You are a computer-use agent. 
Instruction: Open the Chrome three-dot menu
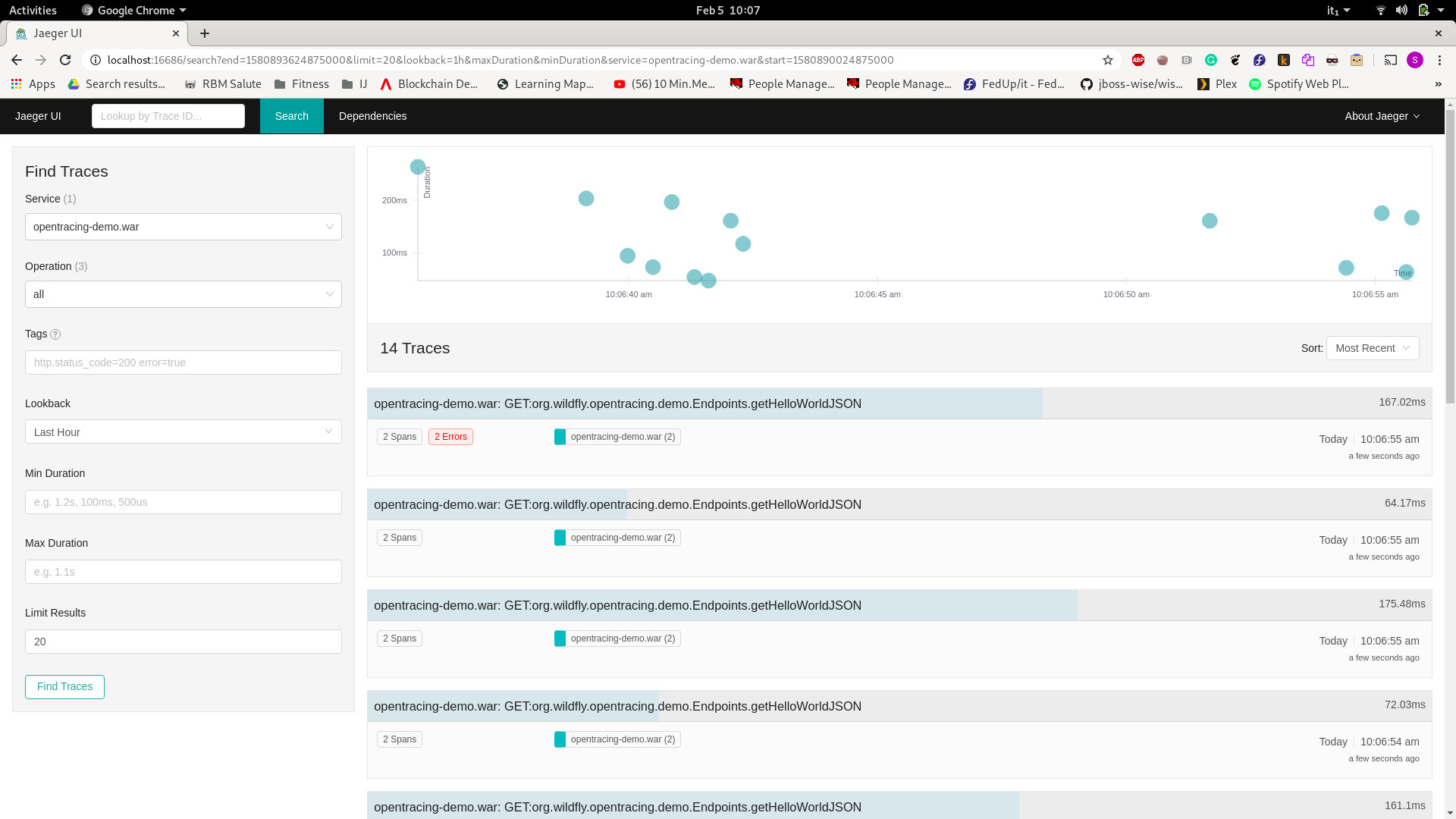point(1439,60)
